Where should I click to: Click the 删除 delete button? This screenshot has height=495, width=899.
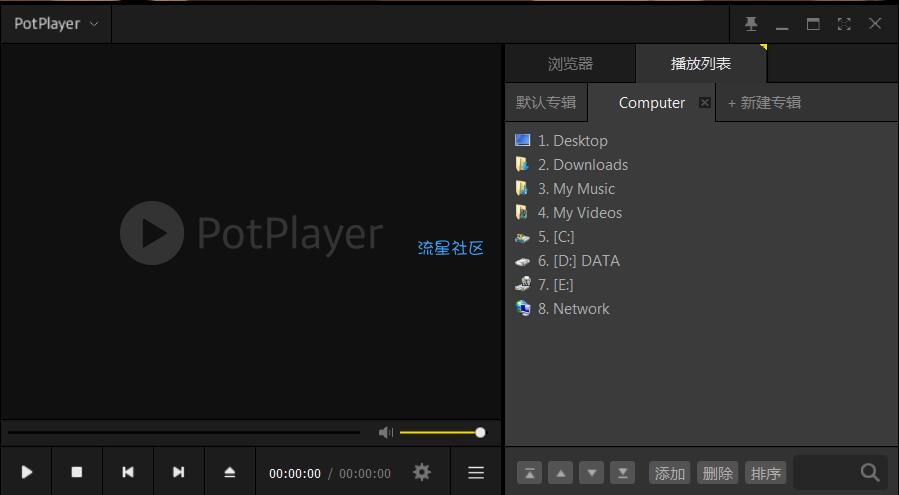pyautogui.click(x=717, y=473)
